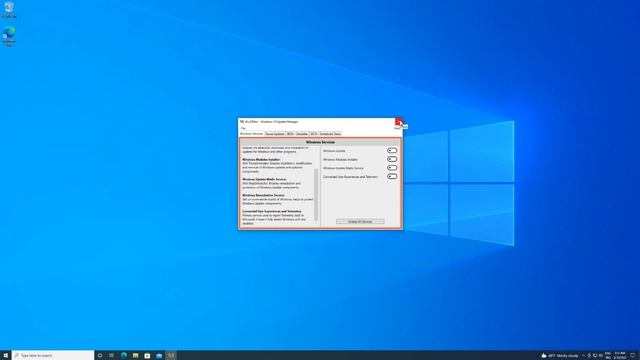Open File Explorer from the taskbar

pos(136,356)
